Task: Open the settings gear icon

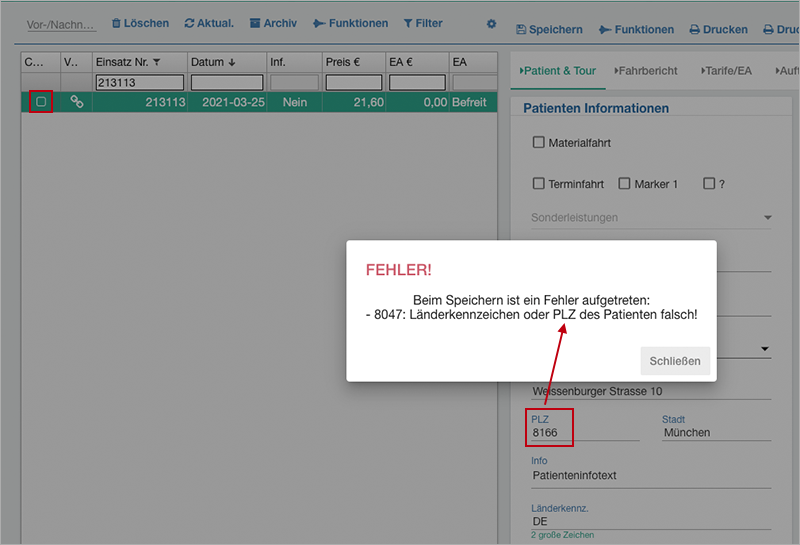Action: (491, 23)
